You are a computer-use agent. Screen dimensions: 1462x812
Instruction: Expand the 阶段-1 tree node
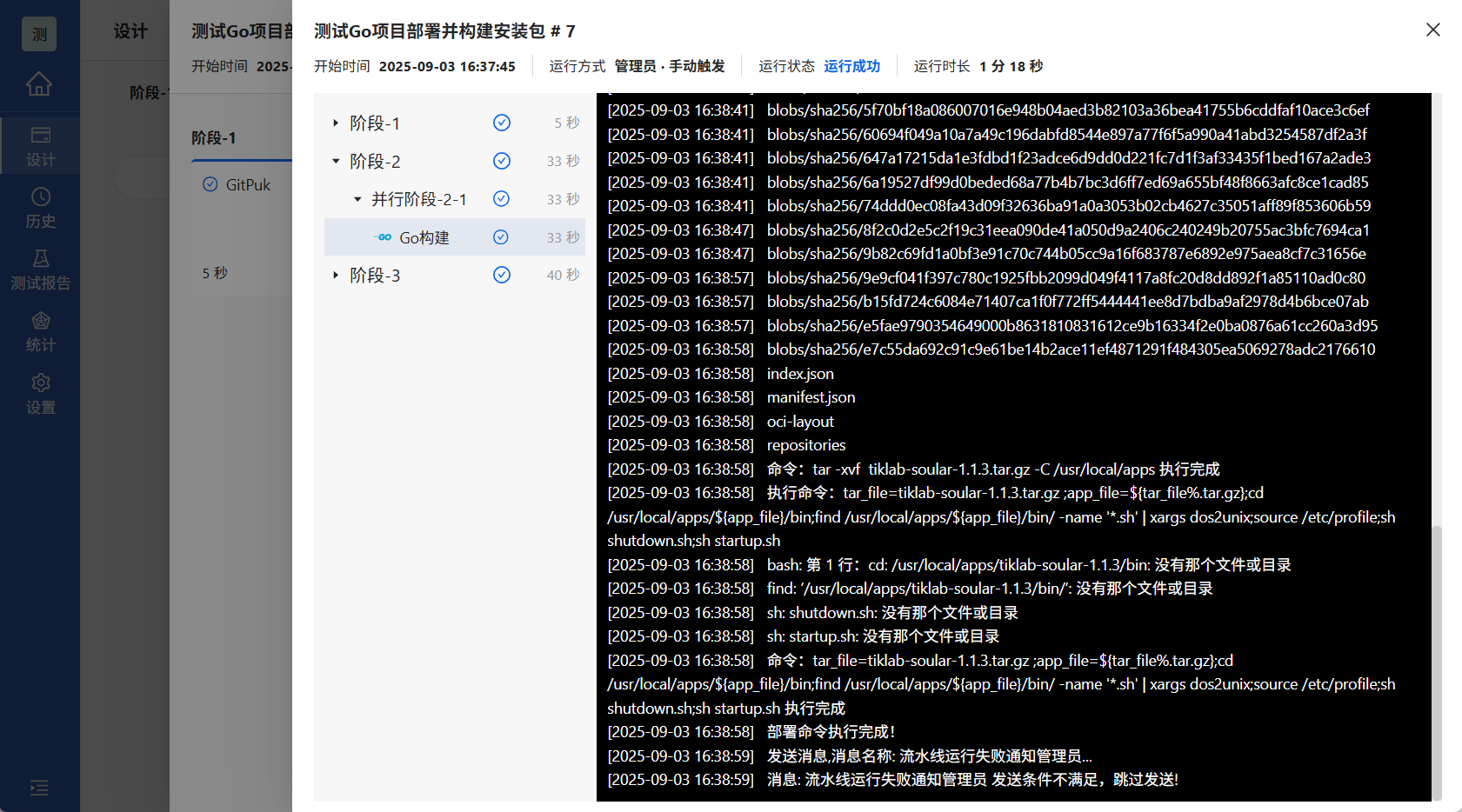pos(336,123)
